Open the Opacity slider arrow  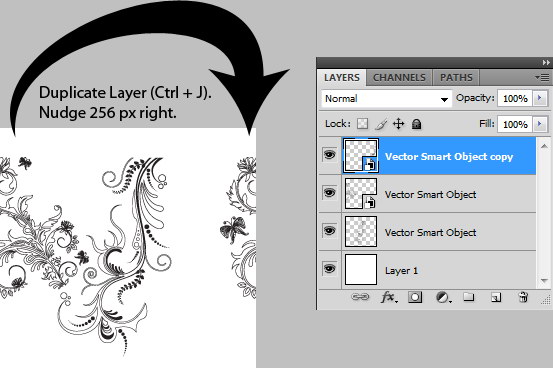tap(540, 98)
